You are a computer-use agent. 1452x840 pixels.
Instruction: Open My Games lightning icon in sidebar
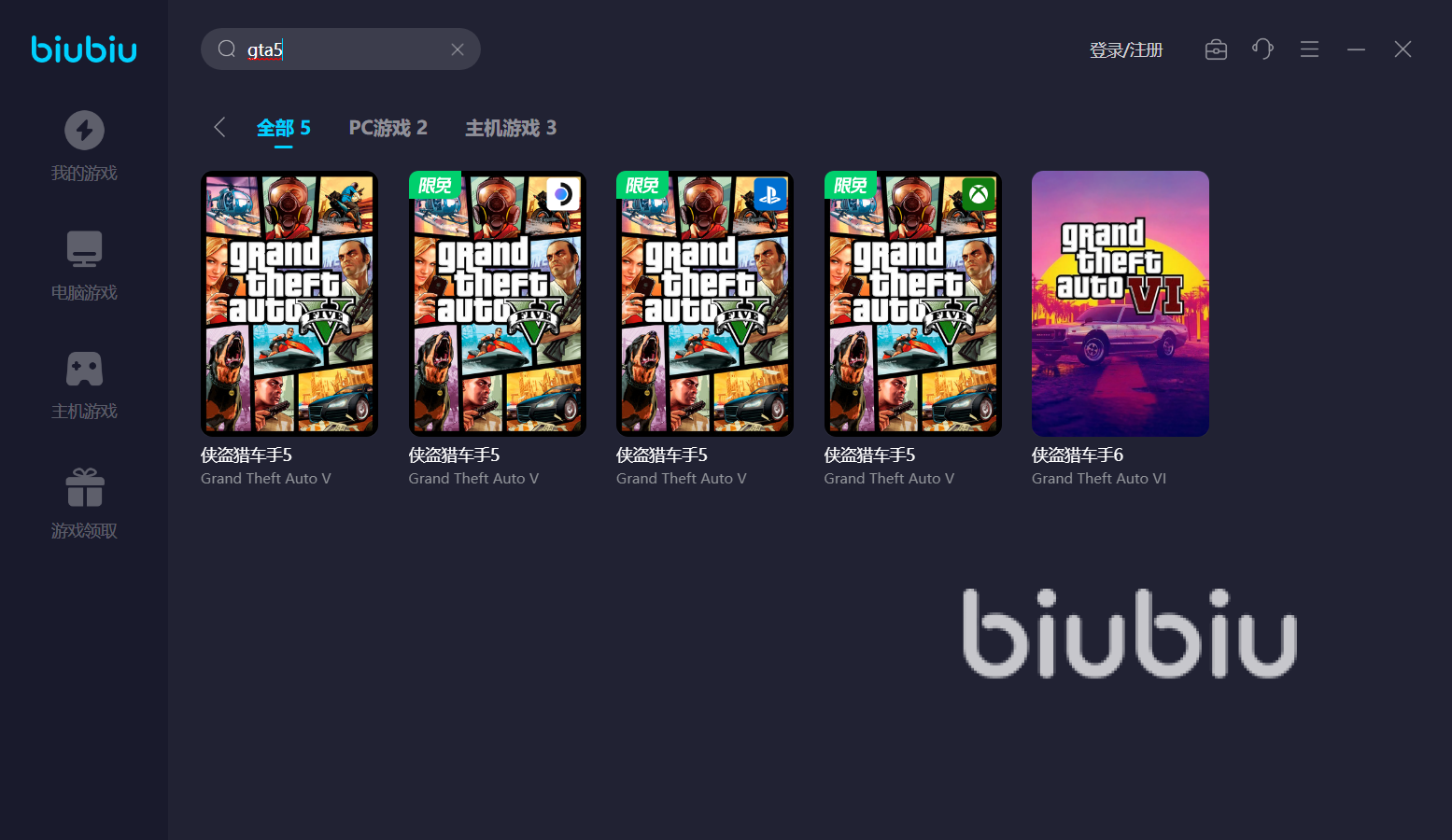click(x=84, y=131)
